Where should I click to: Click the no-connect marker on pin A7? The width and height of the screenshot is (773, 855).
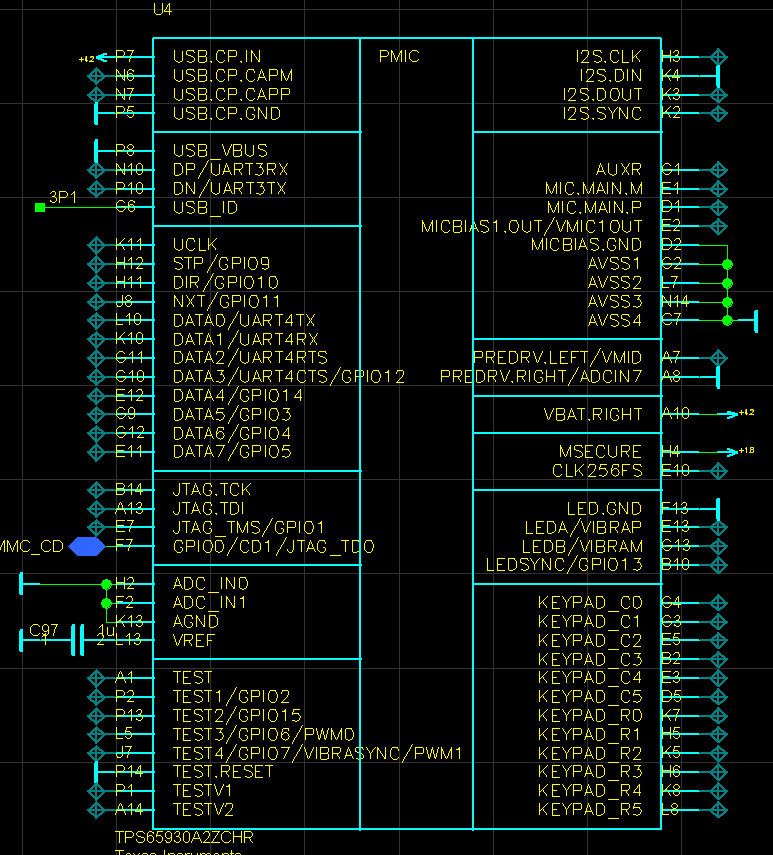[718, 358]
